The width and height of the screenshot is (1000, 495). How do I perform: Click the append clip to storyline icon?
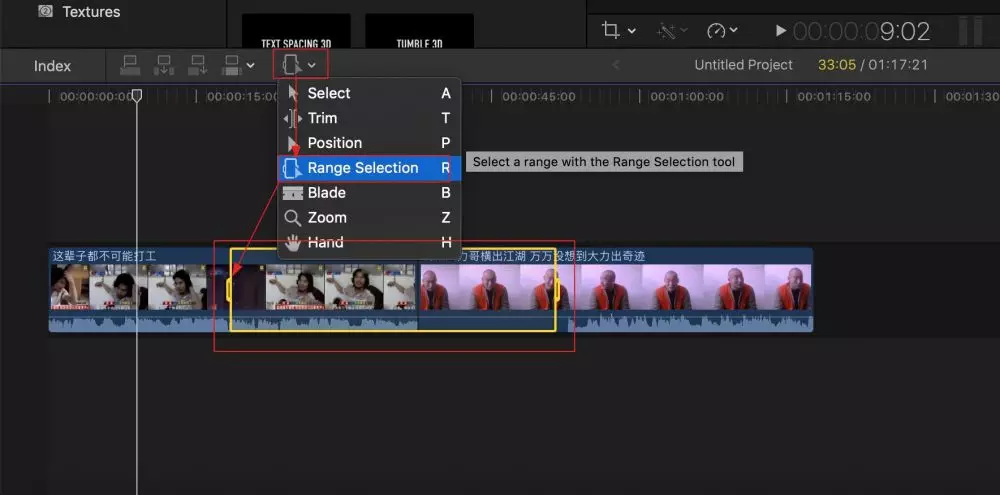pos(198,65)
